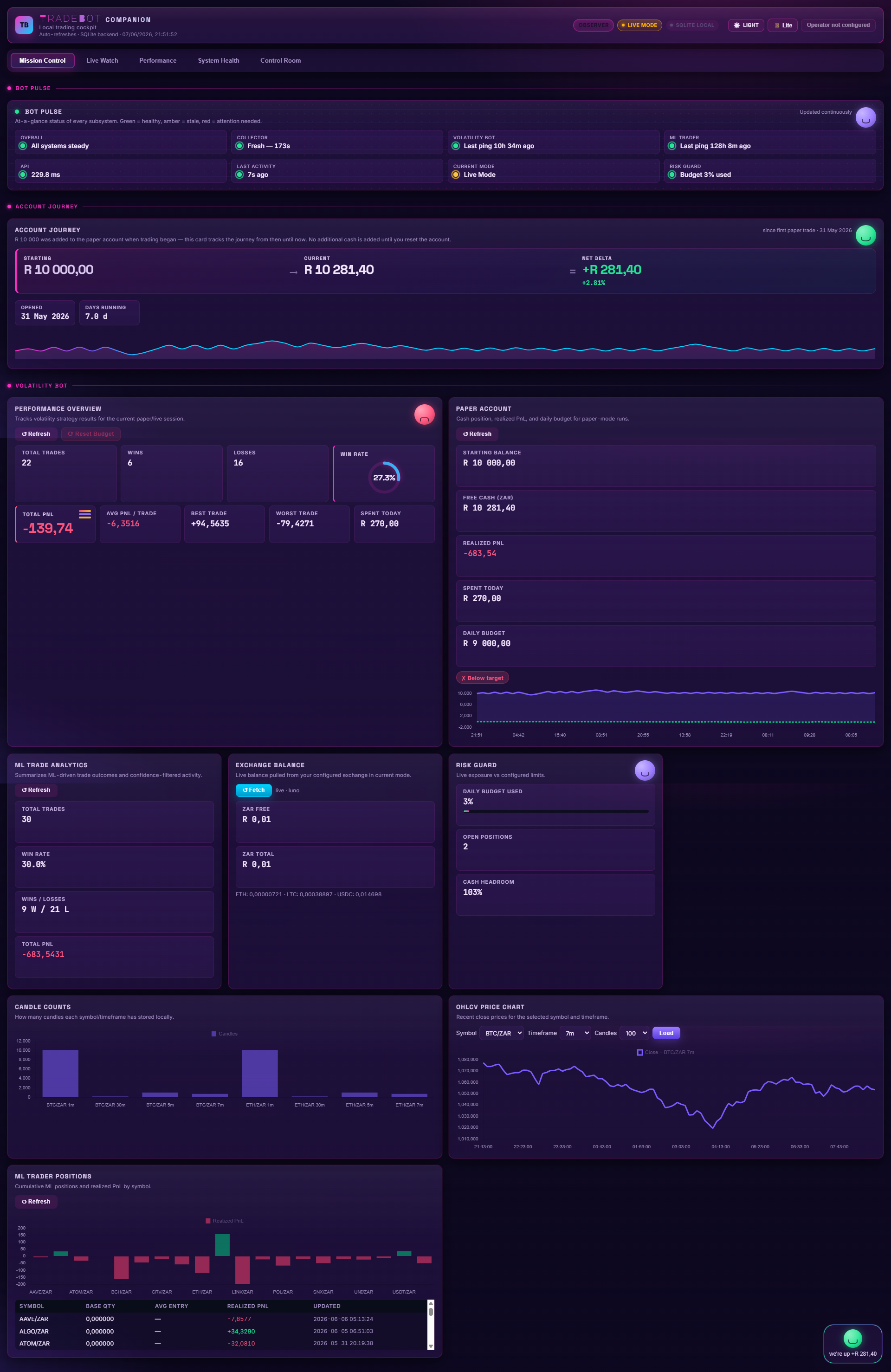This screenshot has width=891, height=1372.
Task: Click the purple face in Risk Guard card
Action: [x=645, y=770]
